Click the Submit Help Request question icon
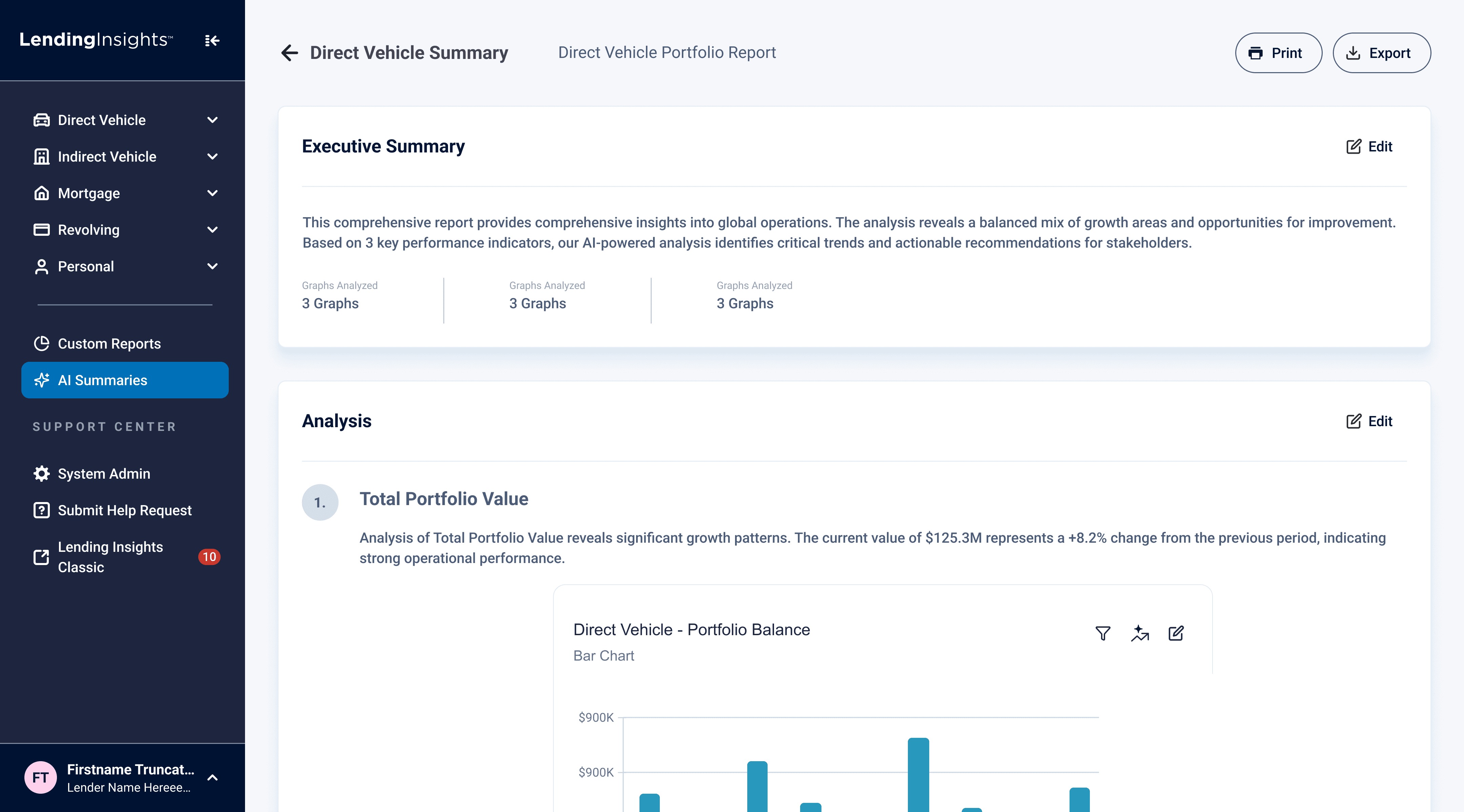 pos(41,510)
